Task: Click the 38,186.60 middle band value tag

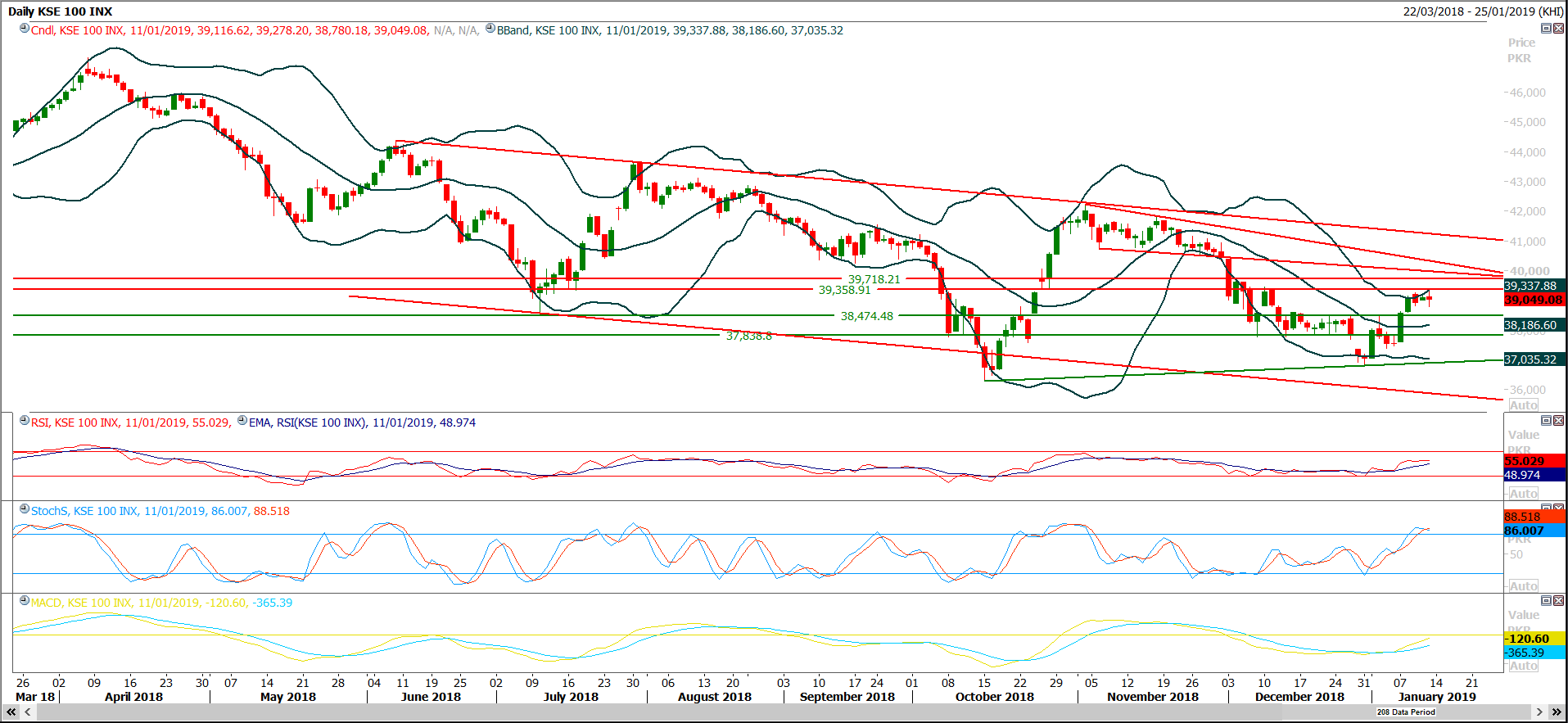Action: click(1534, 325)
